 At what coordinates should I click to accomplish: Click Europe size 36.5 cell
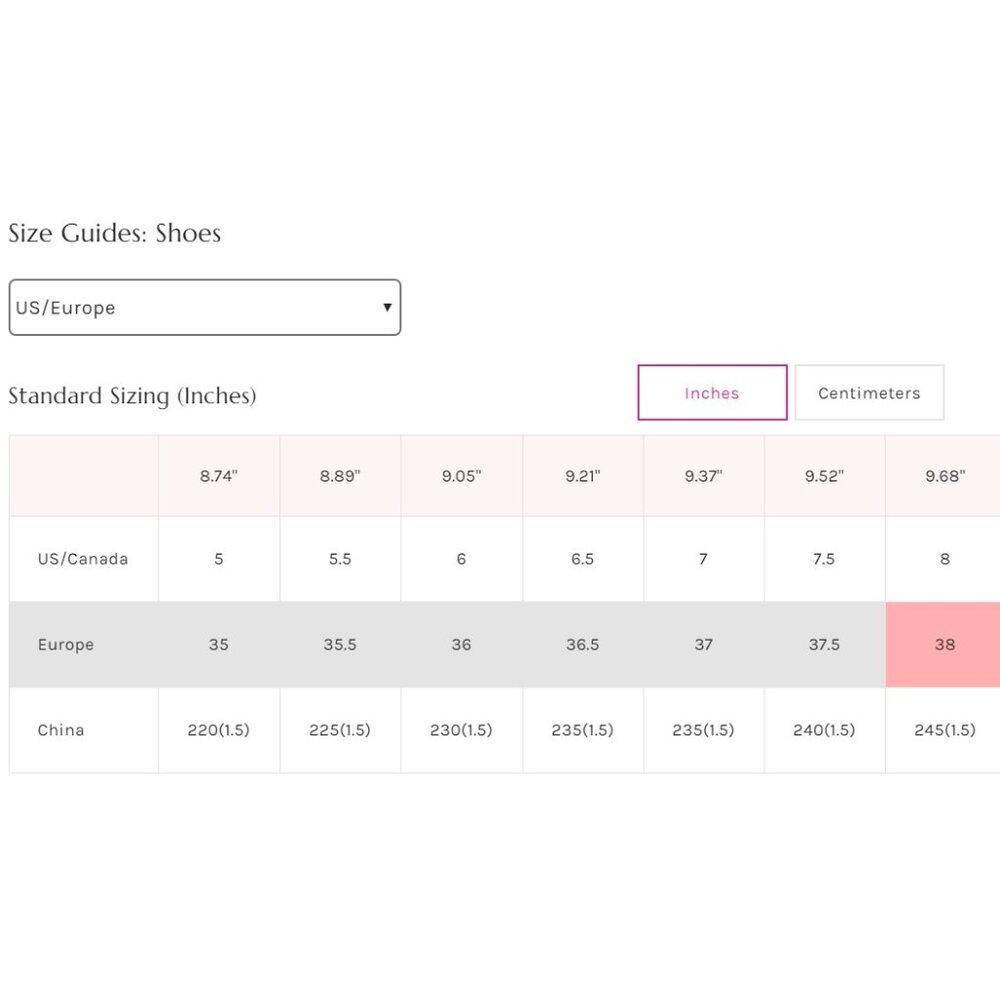pos(582,645)
